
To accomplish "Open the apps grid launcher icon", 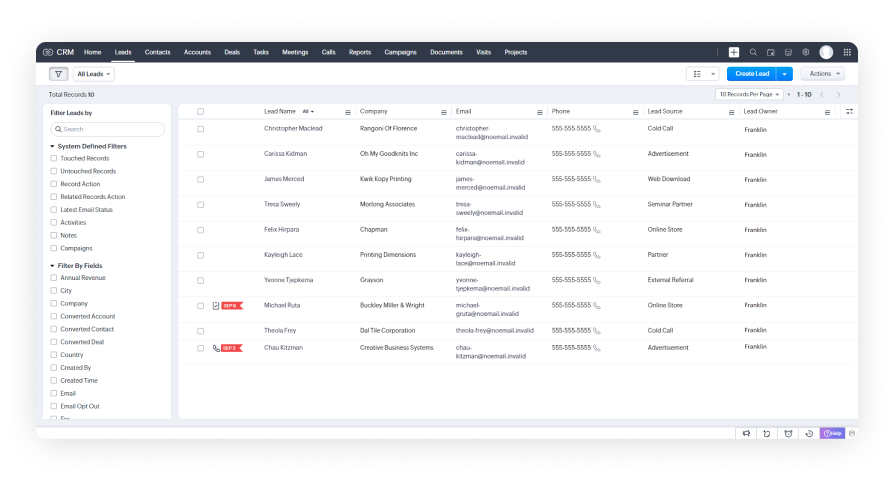I will (847, 52).
